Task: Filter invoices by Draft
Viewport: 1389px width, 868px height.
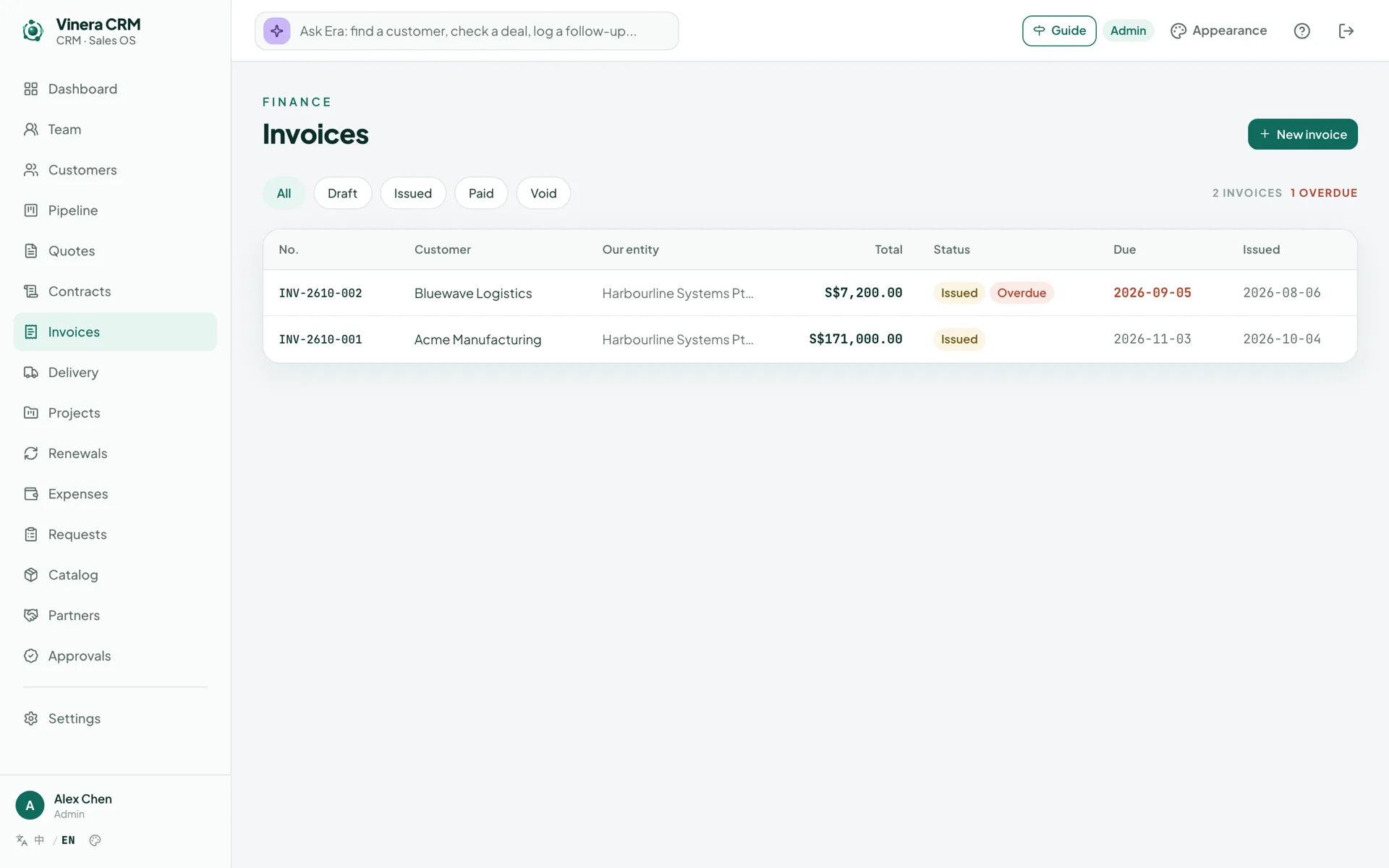Action: tap(342, 193)
